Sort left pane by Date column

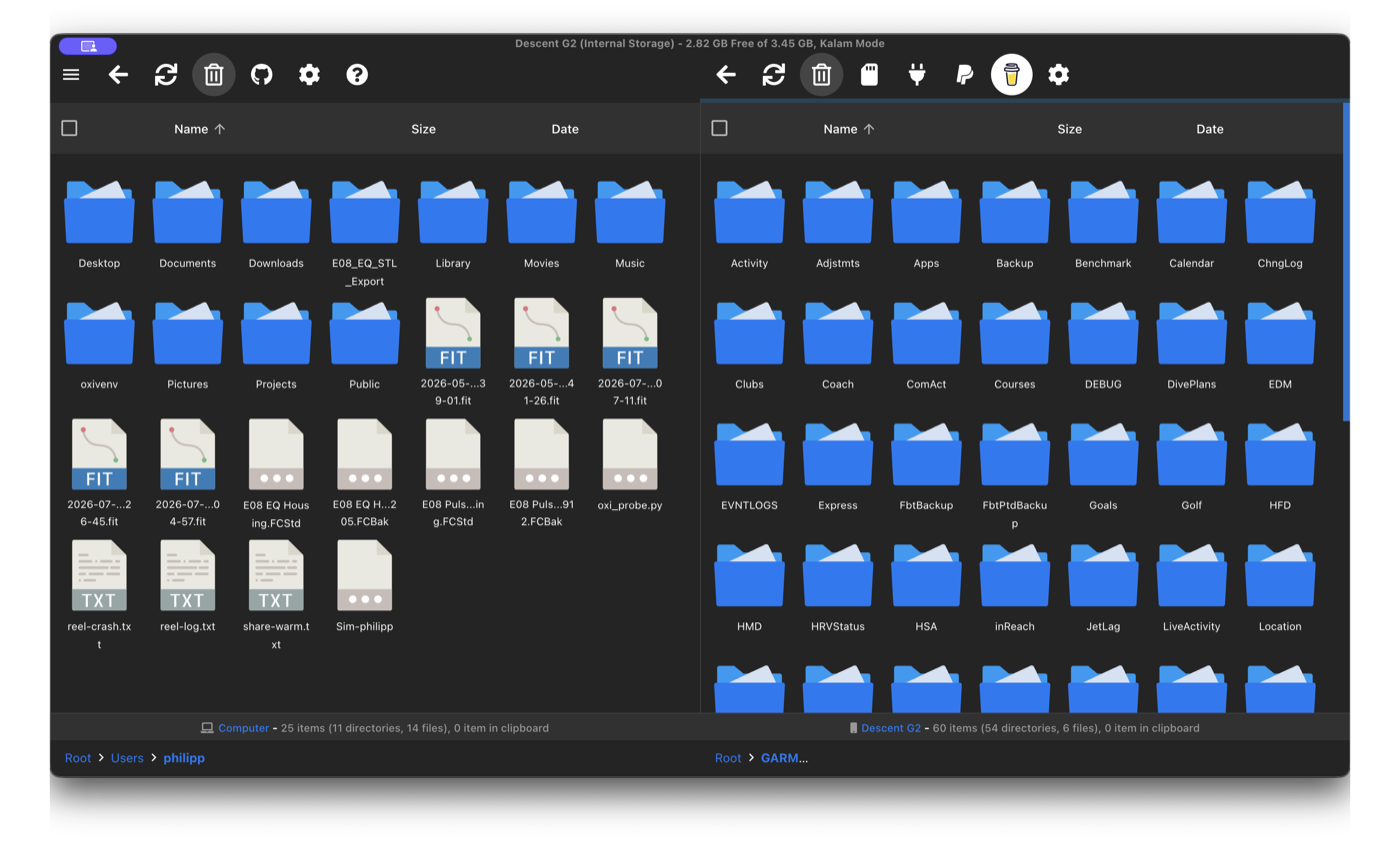tap(565, 129)
